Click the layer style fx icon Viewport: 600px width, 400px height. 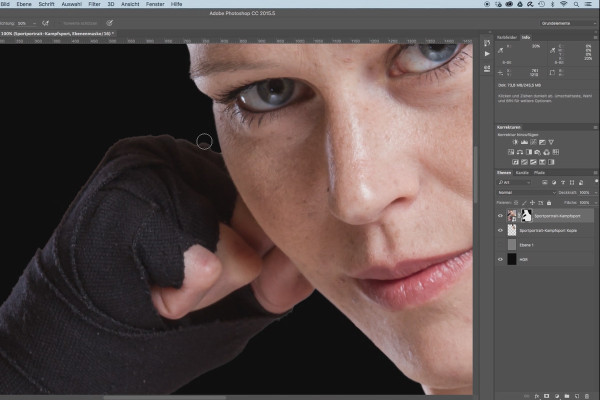coord(537,396)
